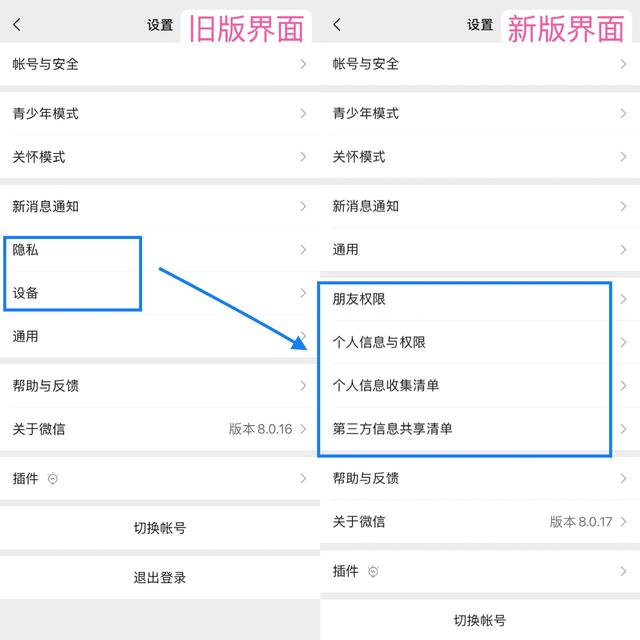Click chevron beside 设备 row

(x=303, y=293)
